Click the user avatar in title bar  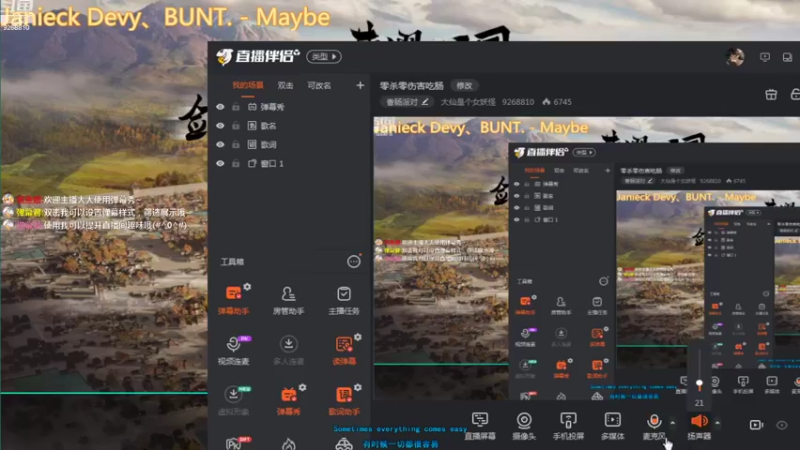coord(735,57)
